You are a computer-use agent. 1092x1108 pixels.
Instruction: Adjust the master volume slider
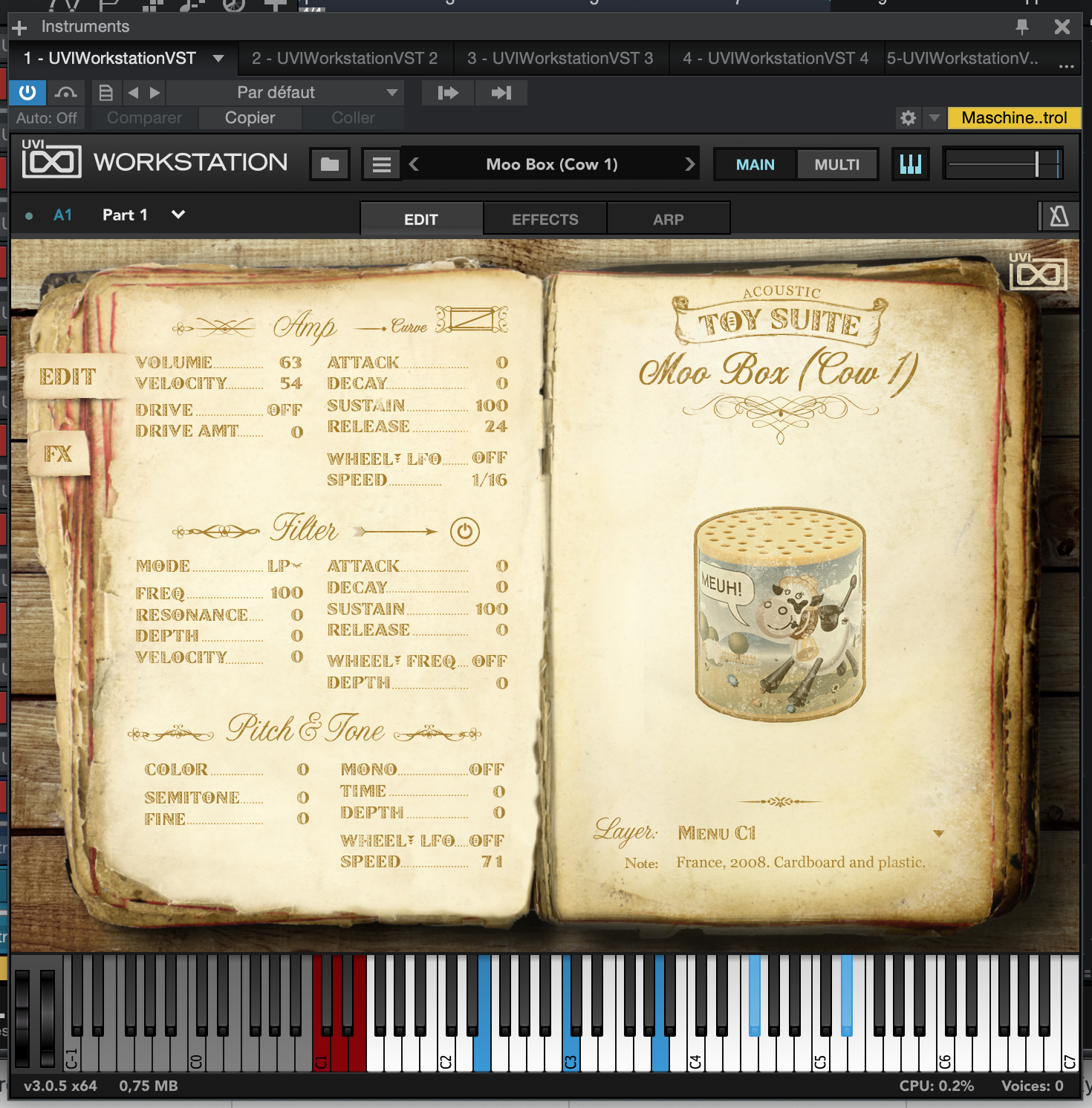coord(1003,164)
